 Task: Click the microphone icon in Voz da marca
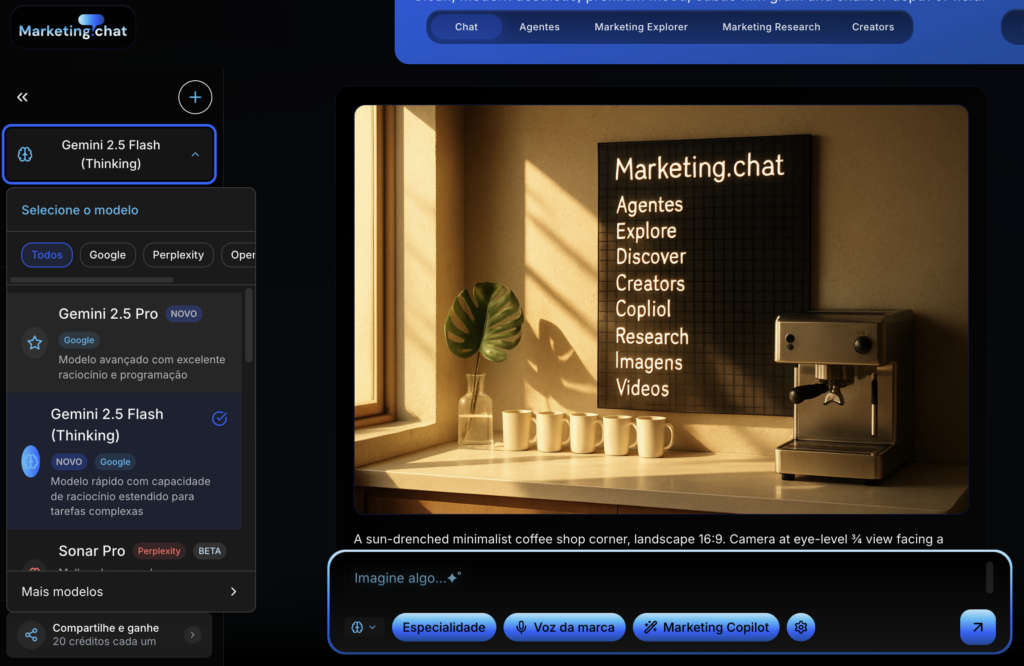coord(521,627)
